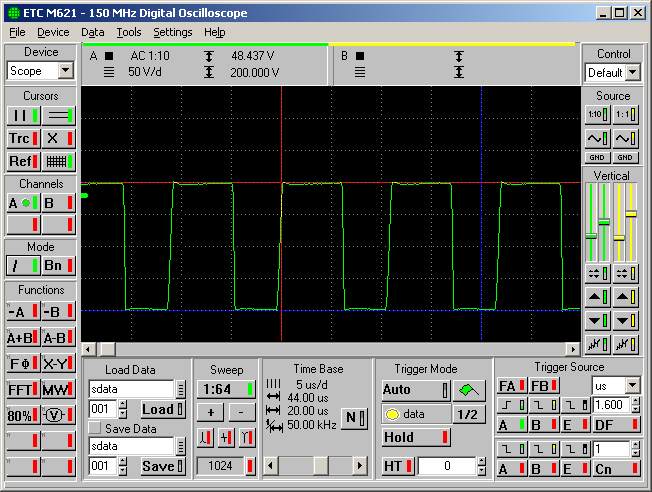This screenshot has width=652, height=492.
Task: Invert channel A with -A button
Action: pyautogui.click(x=22, y=312)
